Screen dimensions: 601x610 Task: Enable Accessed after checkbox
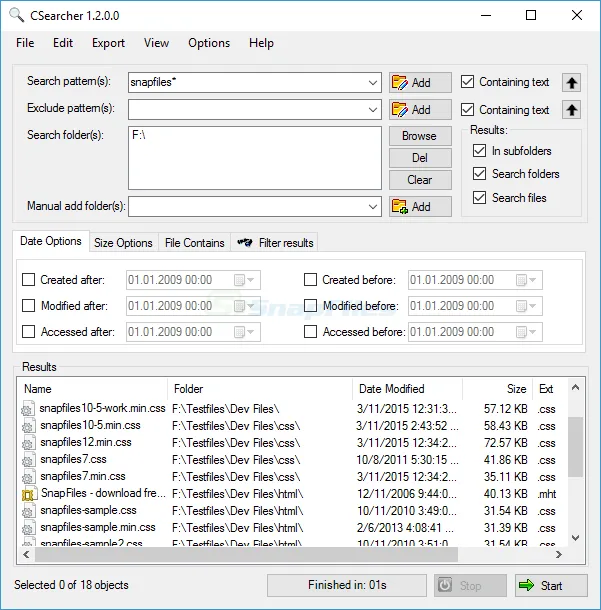pos(28,331)
